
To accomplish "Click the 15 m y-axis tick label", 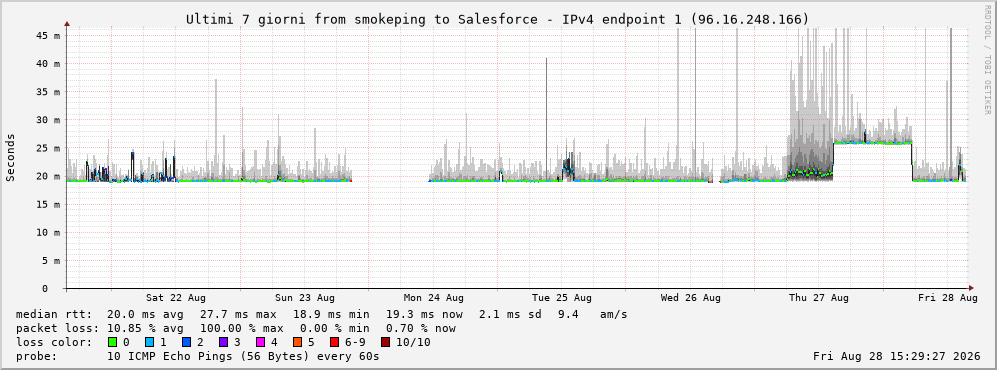I will [x=48, y=204].
